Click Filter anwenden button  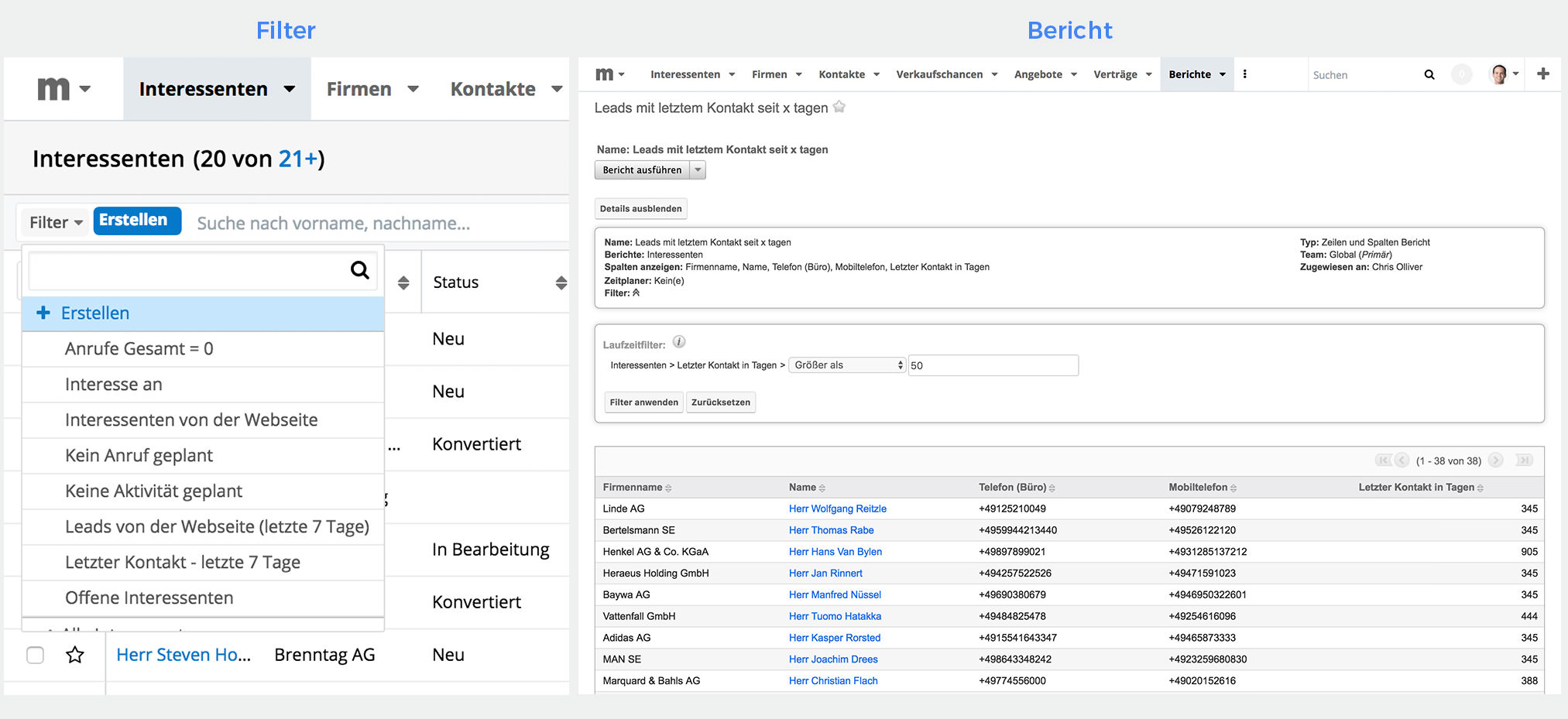[x=643, y=402]
